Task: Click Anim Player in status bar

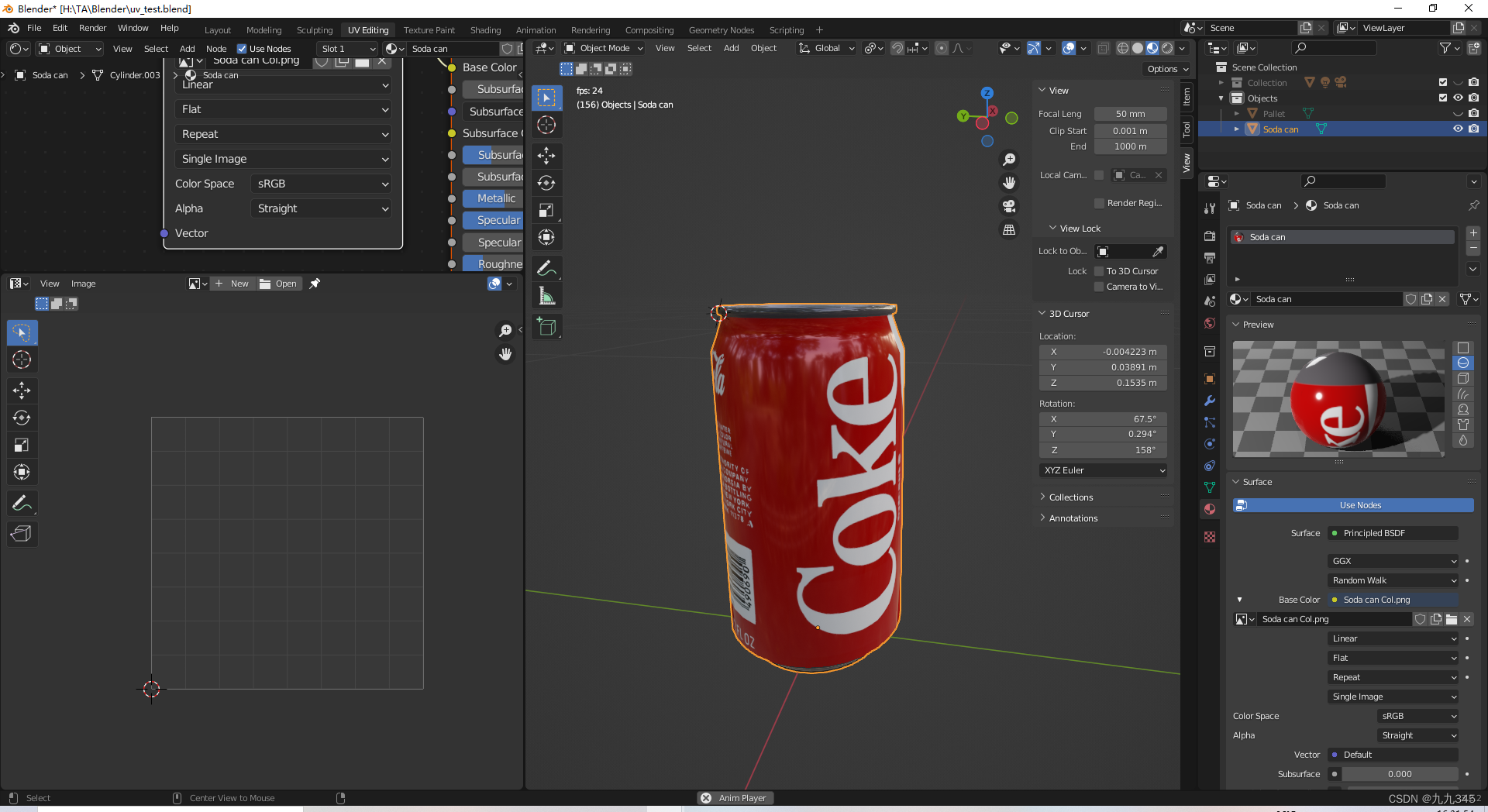Action: click(x=733, y=798)
